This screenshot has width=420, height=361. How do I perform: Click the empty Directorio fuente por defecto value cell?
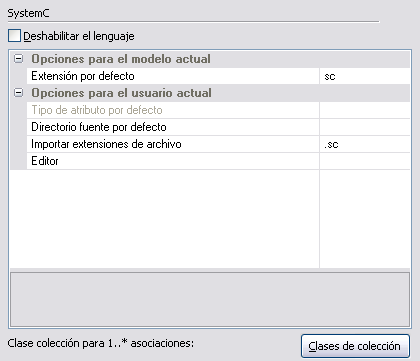click(x=365, y=127)
